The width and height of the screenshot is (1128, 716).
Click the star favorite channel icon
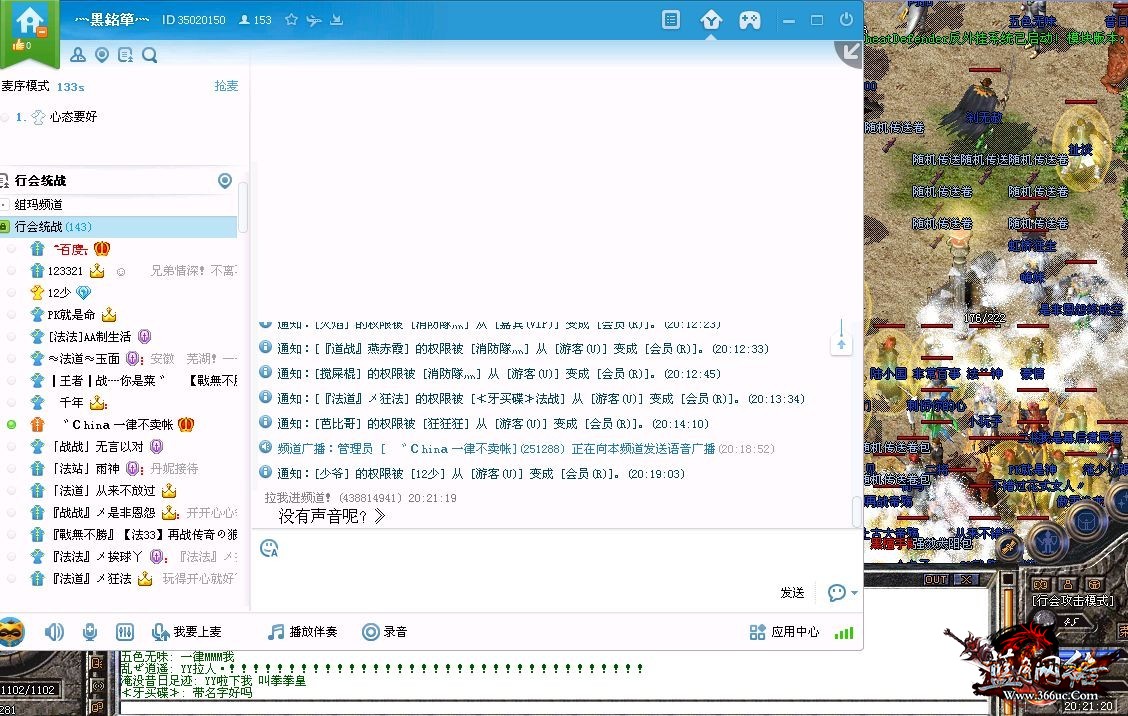click(x=291, y=20)
